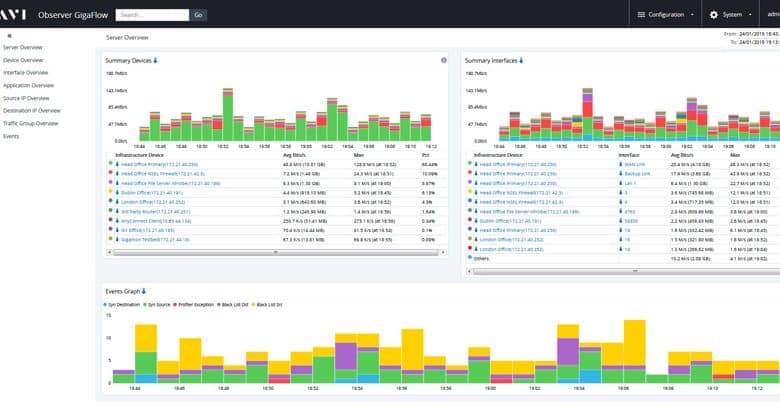The image size is (780, 402).
Task: Click right arrow of Summary Devices scrollbar
Action: (x=443, y=253)
